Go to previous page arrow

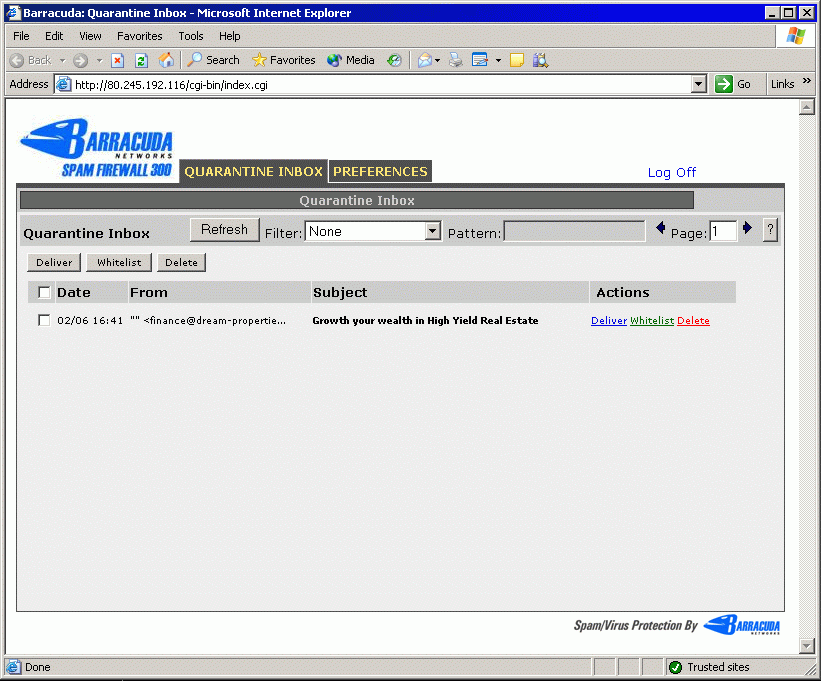click(x=660, y=229)
